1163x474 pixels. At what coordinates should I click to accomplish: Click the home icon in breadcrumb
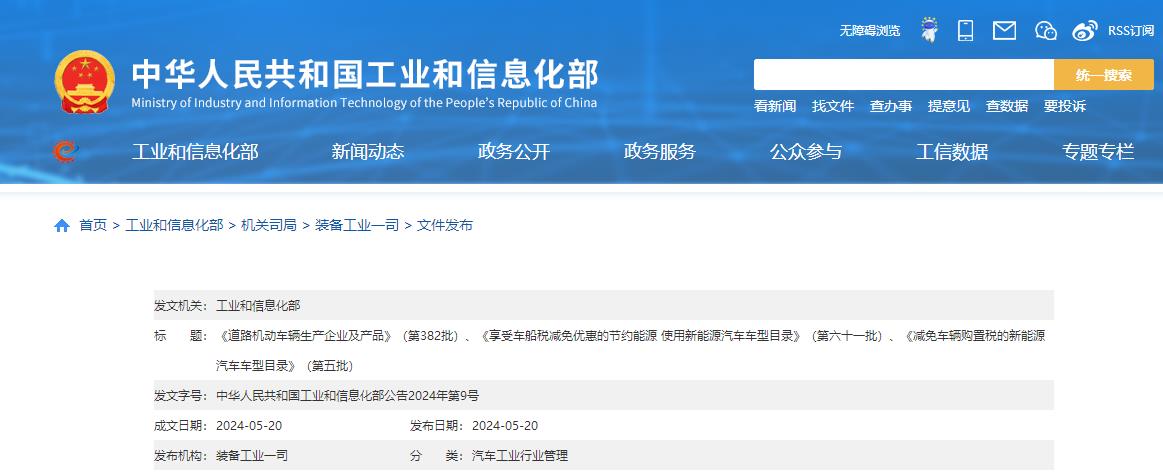tap(62, 225)
